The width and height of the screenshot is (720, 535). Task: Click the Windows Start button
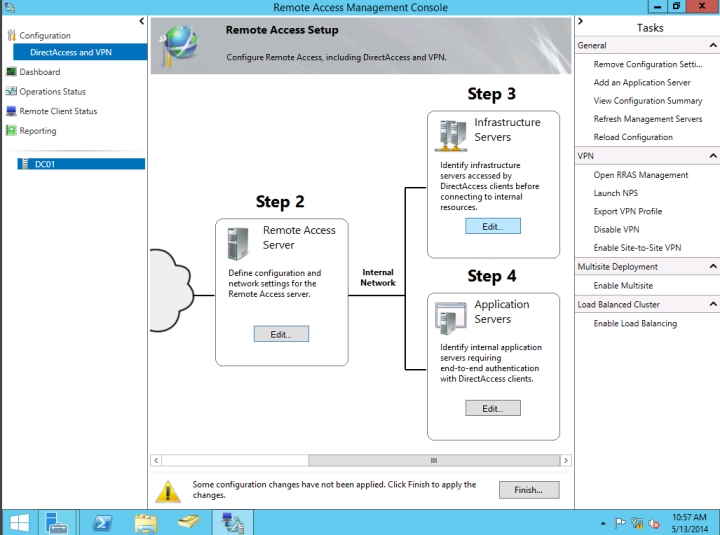tap(18, 522)
